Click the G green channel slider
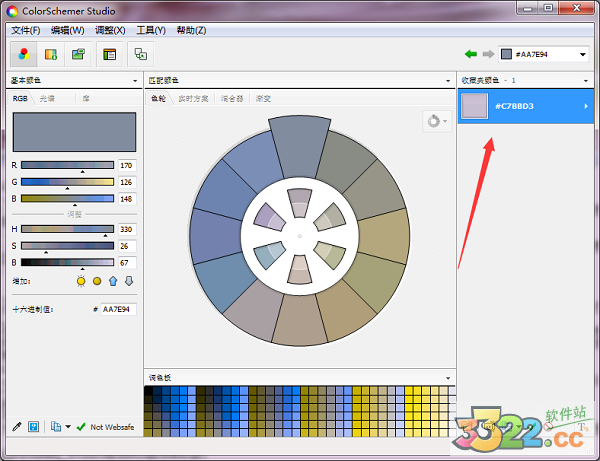The width and height of the screenshot is (600, 461). [x=67, y=182]
